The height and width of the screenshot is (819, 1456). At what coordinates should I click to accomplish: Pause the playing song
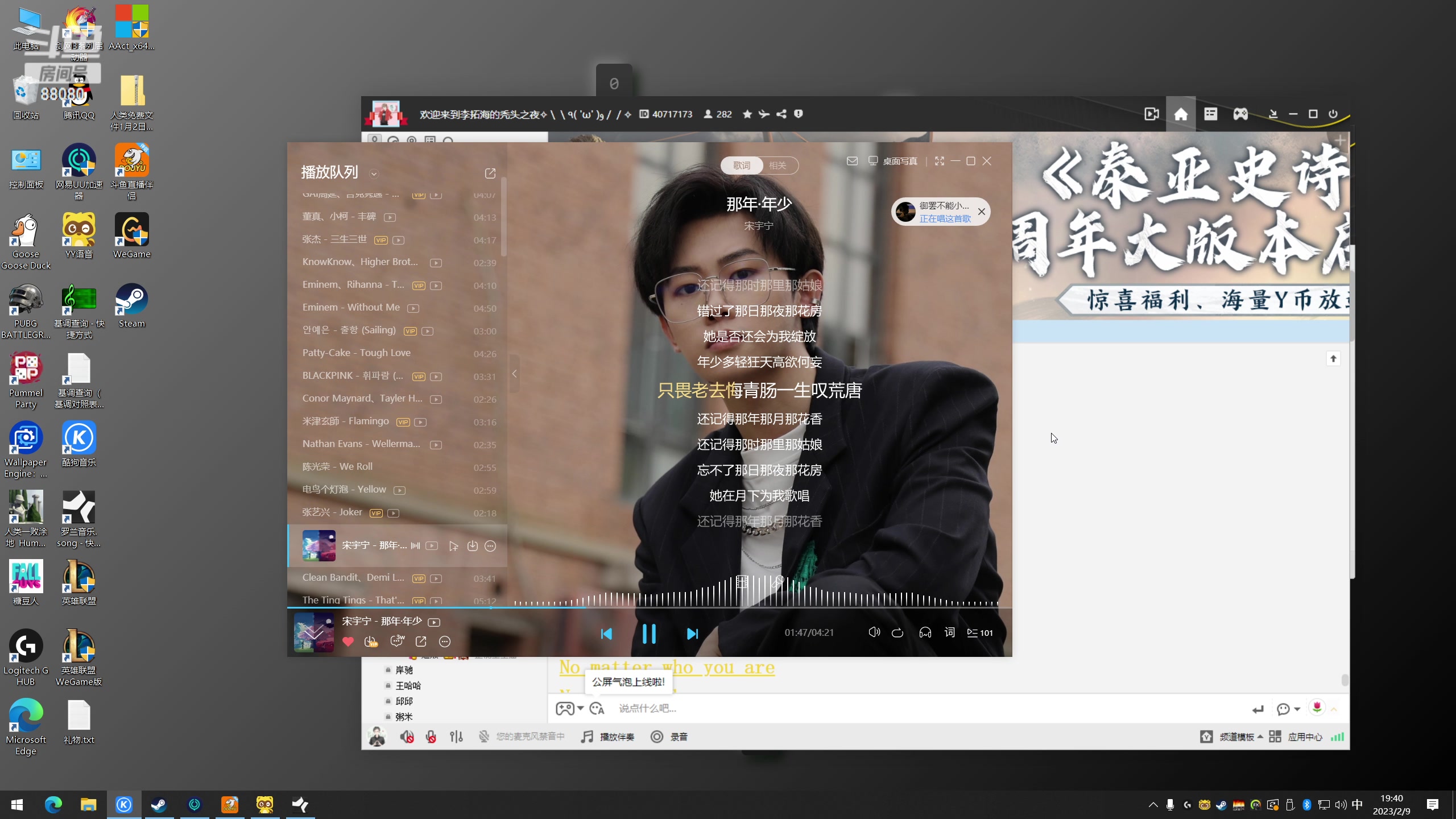[x=649, y=633]
